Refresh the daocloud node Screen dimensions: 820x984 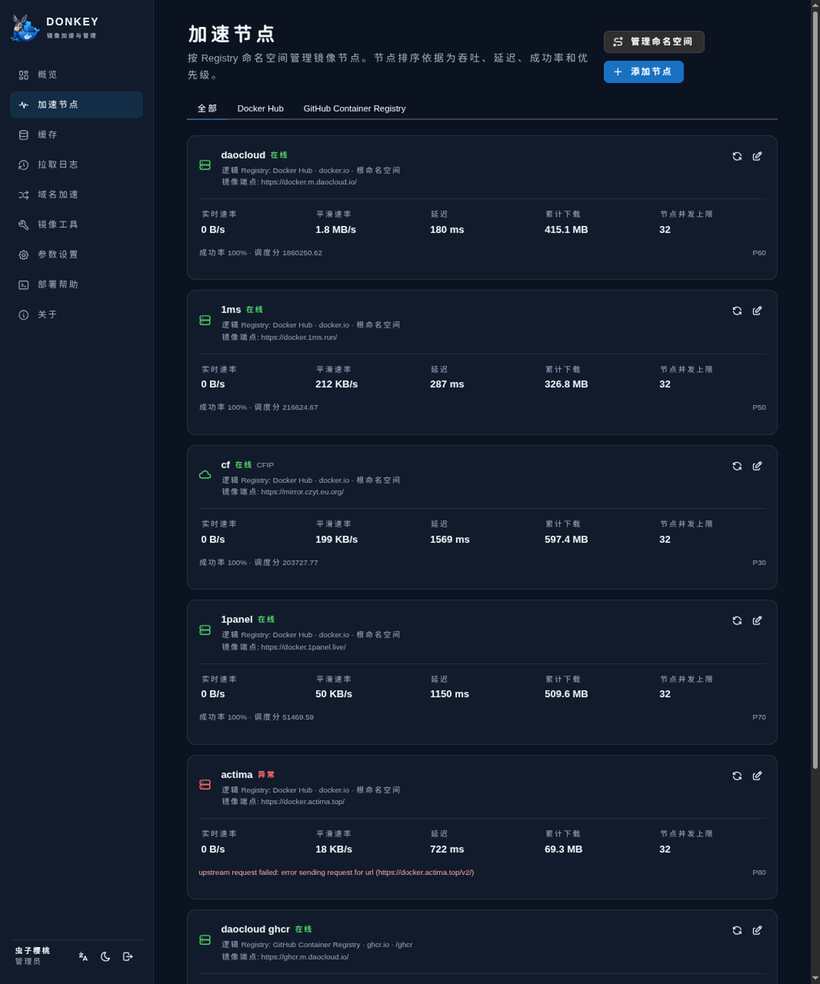tap(737, 156)
